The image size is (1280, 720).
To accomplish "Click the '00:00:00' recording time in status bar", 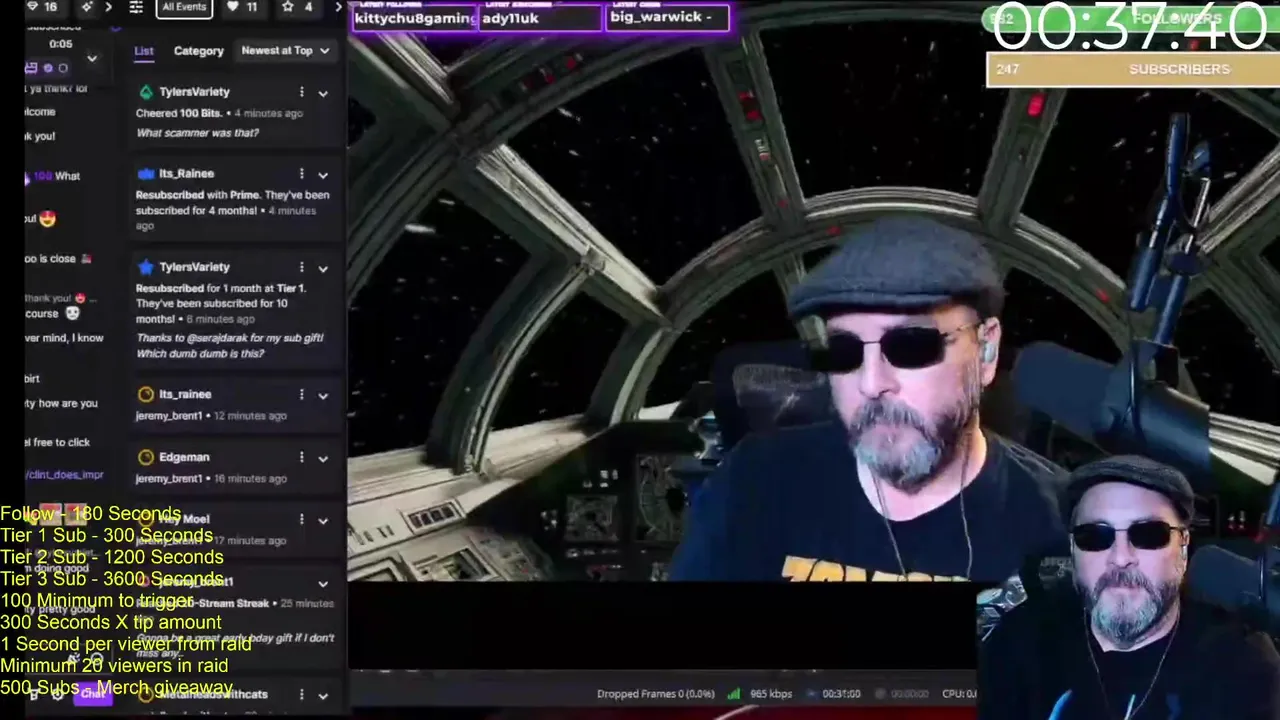I will click(x=910, y=693).
